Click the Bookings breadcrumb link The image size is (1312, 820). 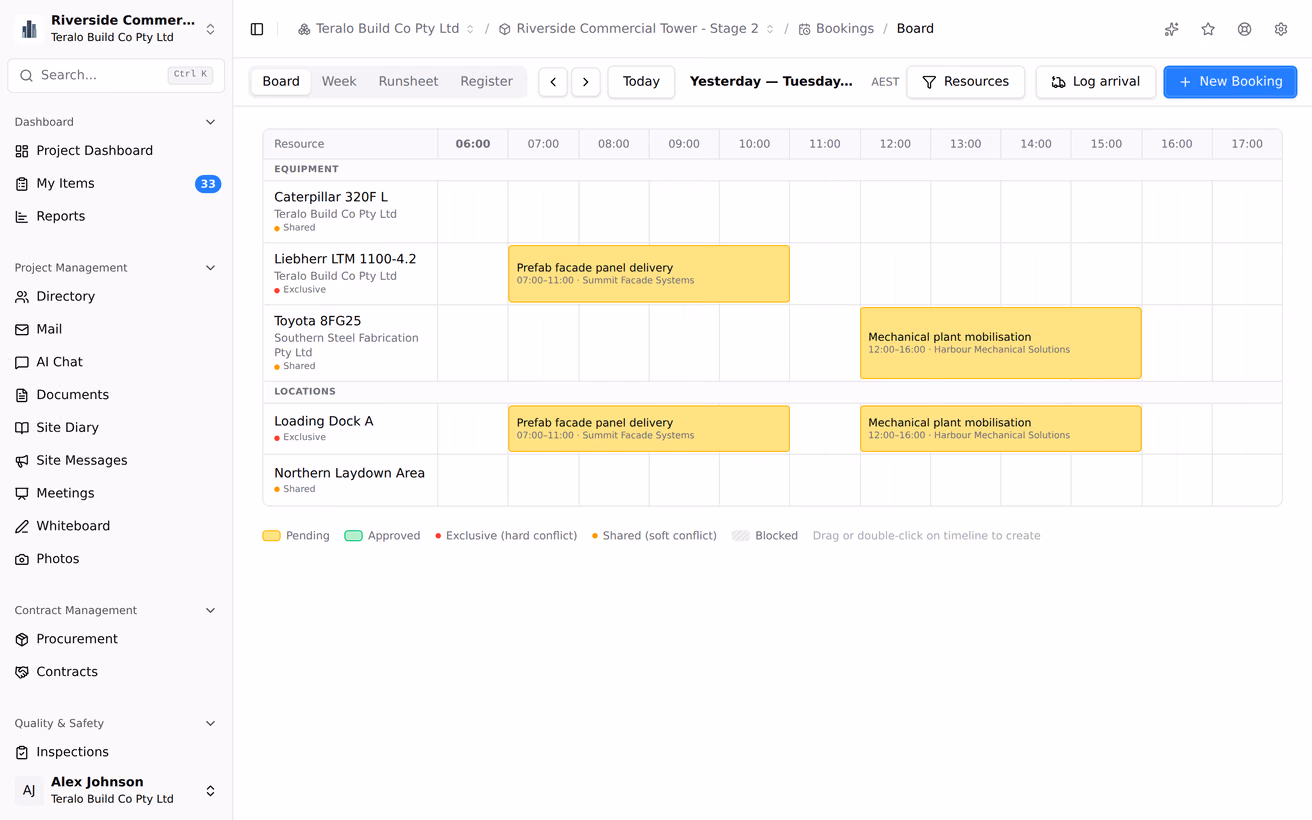(x=835, y=29)
